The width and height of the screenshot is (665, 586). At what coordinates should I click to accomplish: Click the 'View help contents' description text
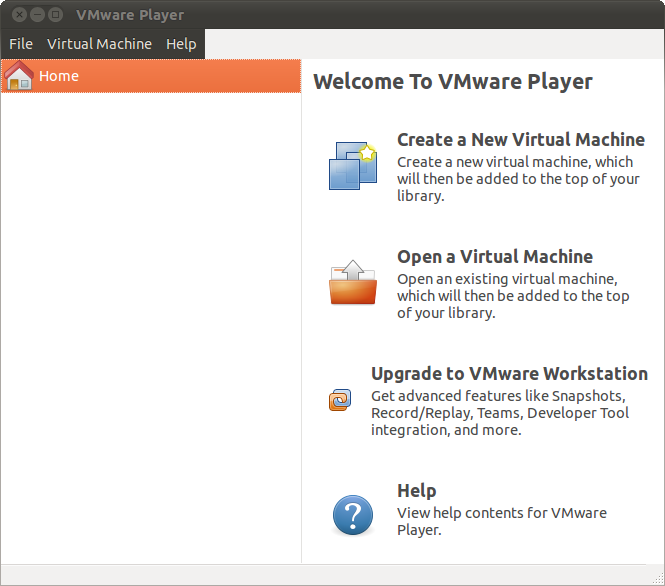501,521
